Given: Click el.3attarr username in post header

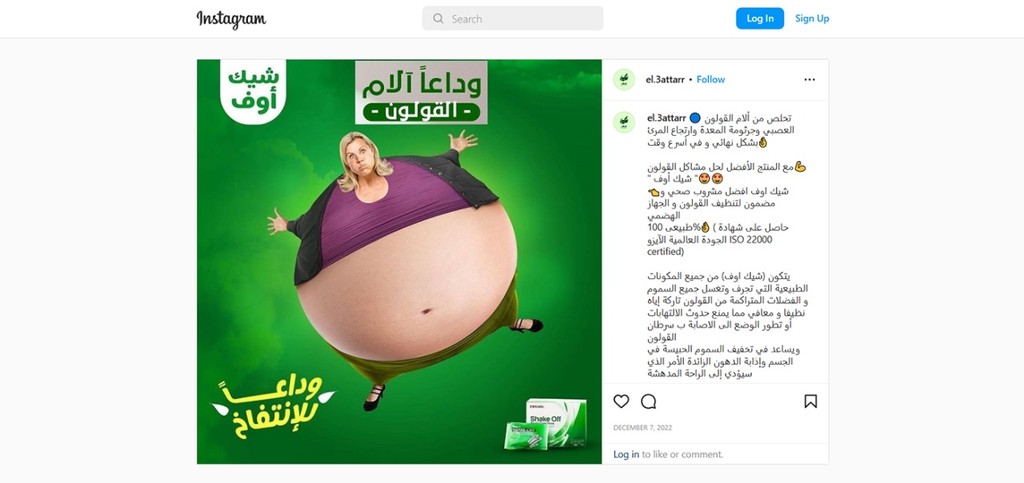Looking at the screenshot, I should pyautogui.click(x=665, y=80).
